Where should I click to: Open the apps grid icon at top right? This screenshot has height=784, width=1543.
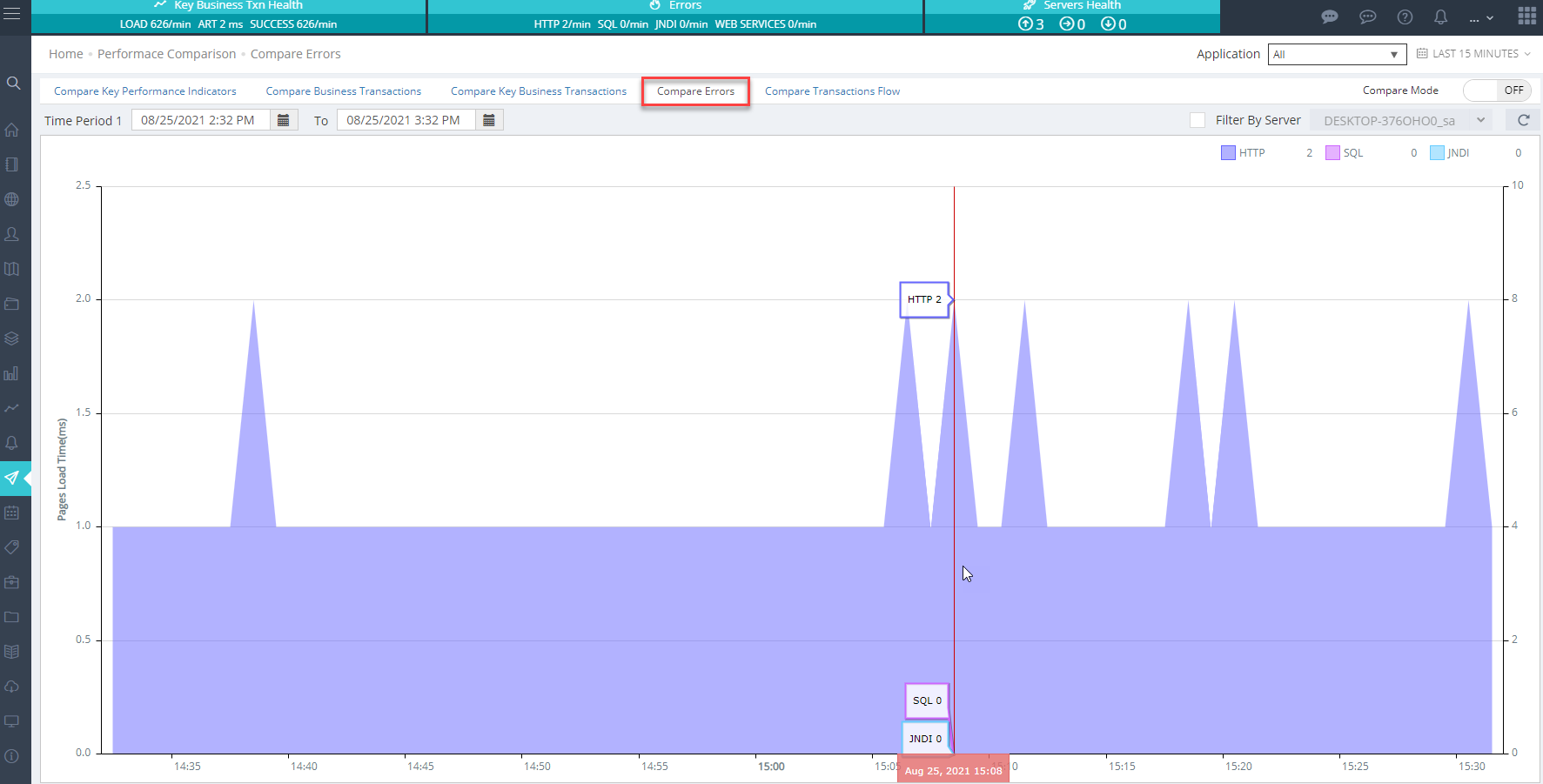coord(1526,16)
